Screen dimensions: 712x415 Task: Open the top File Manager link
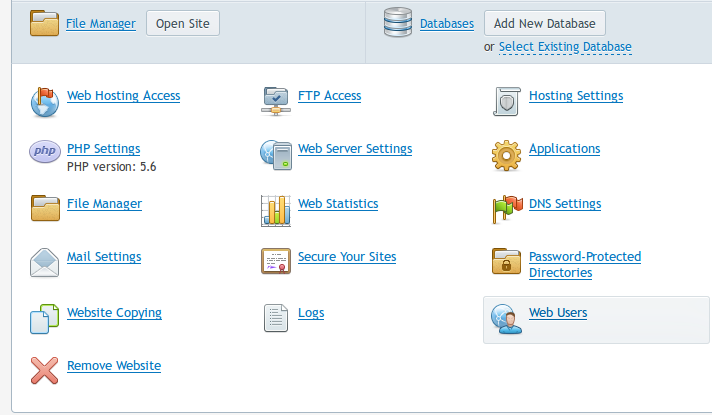coord(101,24)
